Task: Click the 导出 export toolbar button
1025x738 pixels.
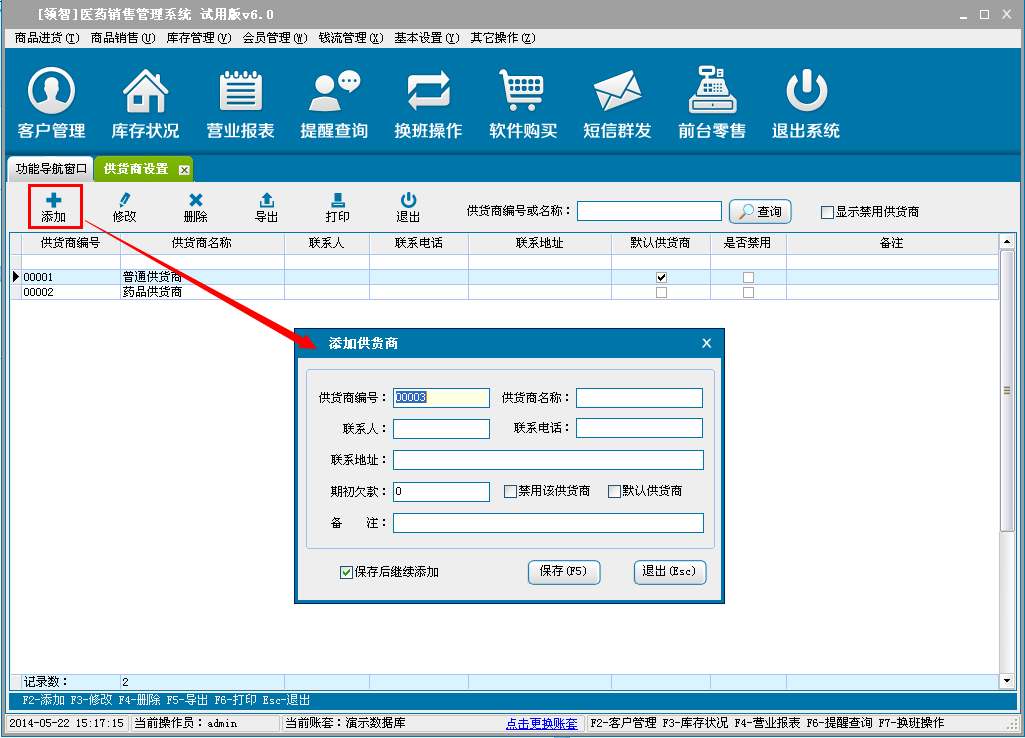Action: click(266, 207)
